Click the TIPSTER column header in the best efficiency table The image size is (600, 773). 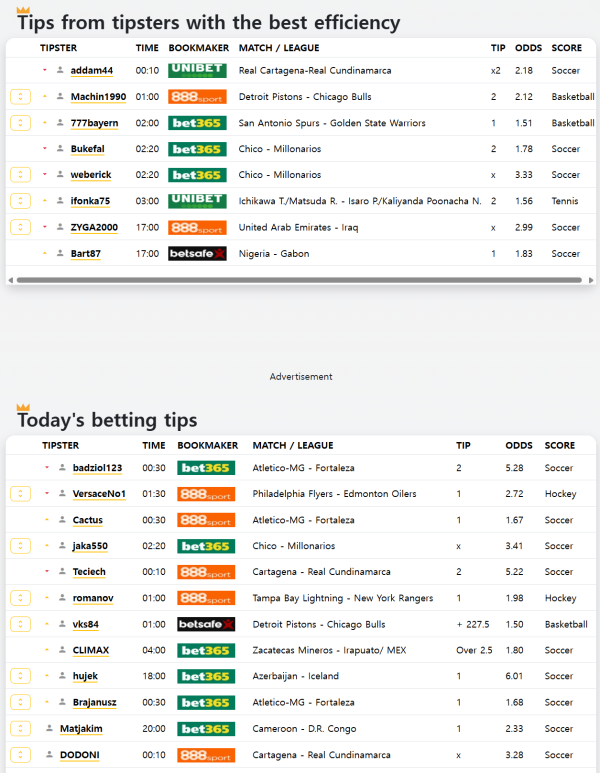58,47
